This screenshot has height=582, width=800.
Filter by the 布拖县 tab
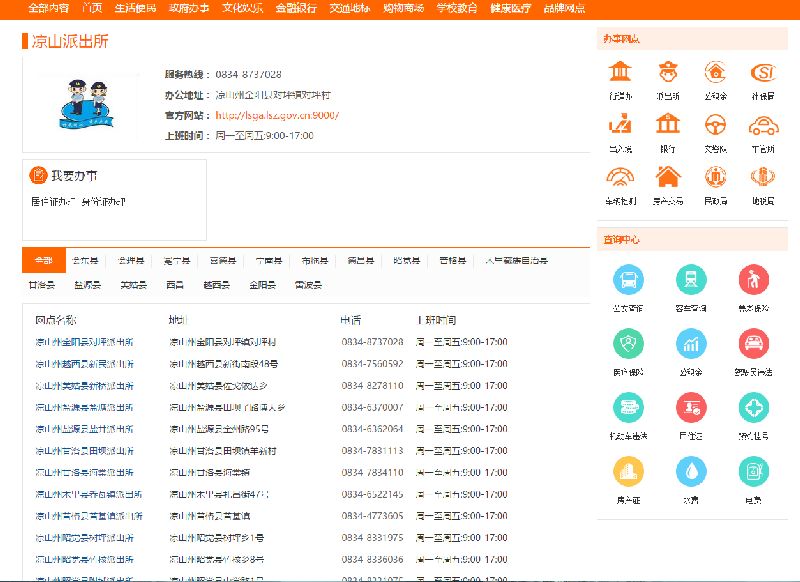[315, 261]
